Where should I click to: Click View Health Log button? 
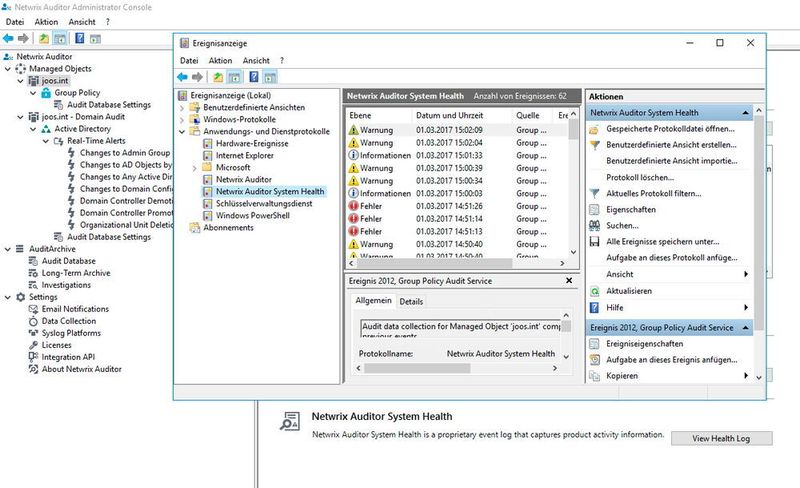[x=721, y=438]
